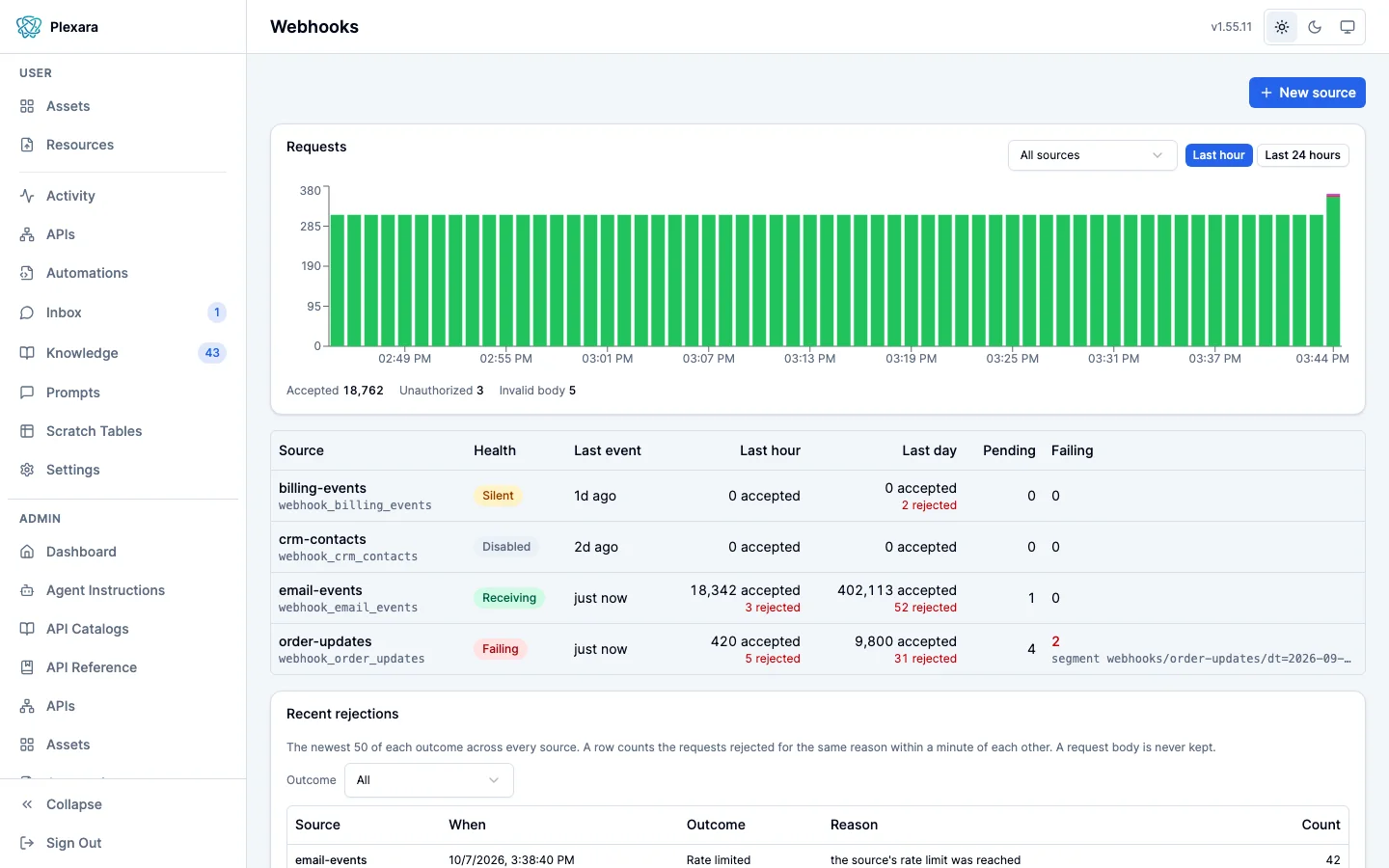Viewport: 1389px width, 868px height.
Task: Open the Resources page icon
Action: (x=27, y=145)
